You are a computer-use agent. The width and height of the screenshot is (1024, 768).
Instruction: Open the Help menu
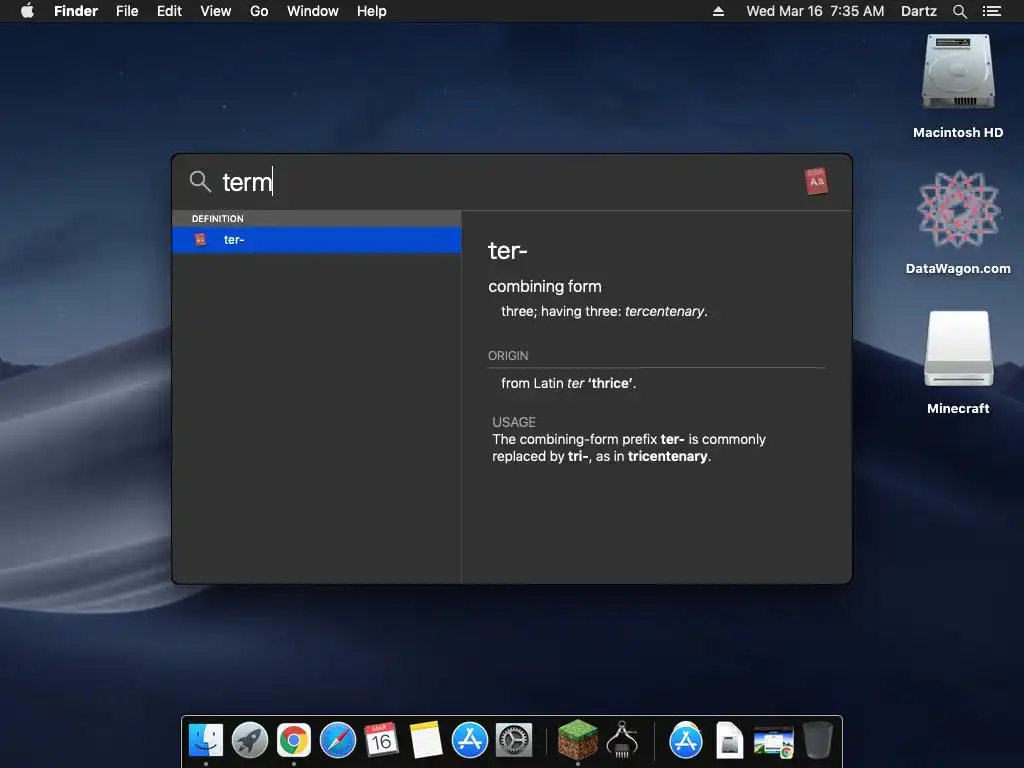tap(372, 11)
